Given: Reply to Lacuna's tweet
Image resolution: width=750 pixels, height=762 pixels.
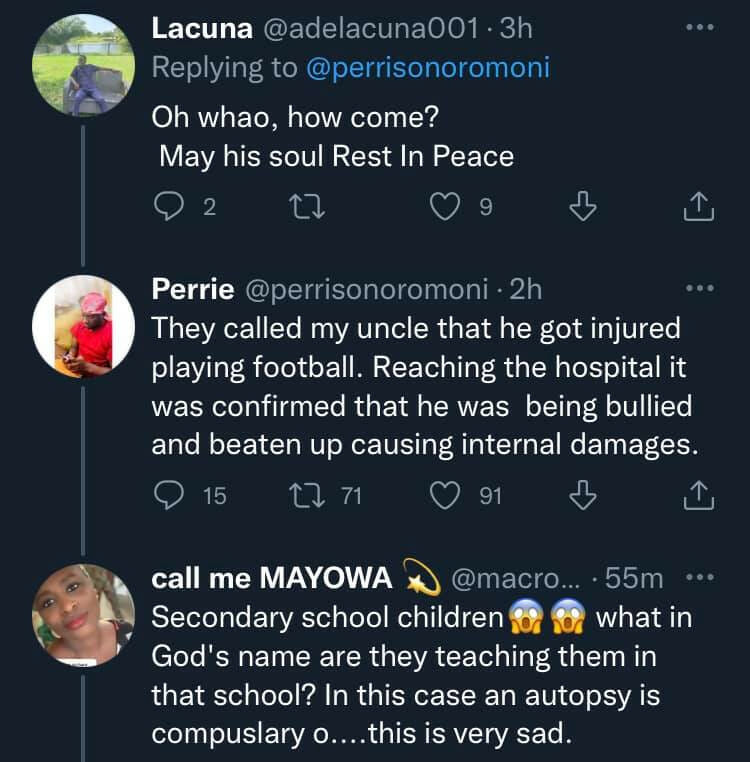Looking at the screenshot, I should point(166,207).
